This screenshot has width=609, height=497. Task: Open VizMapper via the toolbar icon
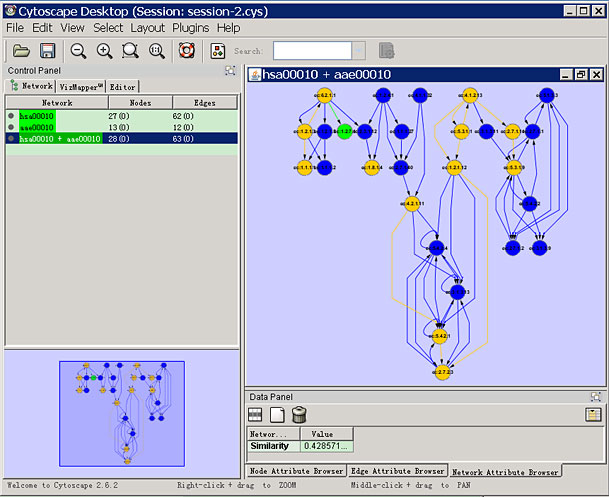(x=217, y=51)
